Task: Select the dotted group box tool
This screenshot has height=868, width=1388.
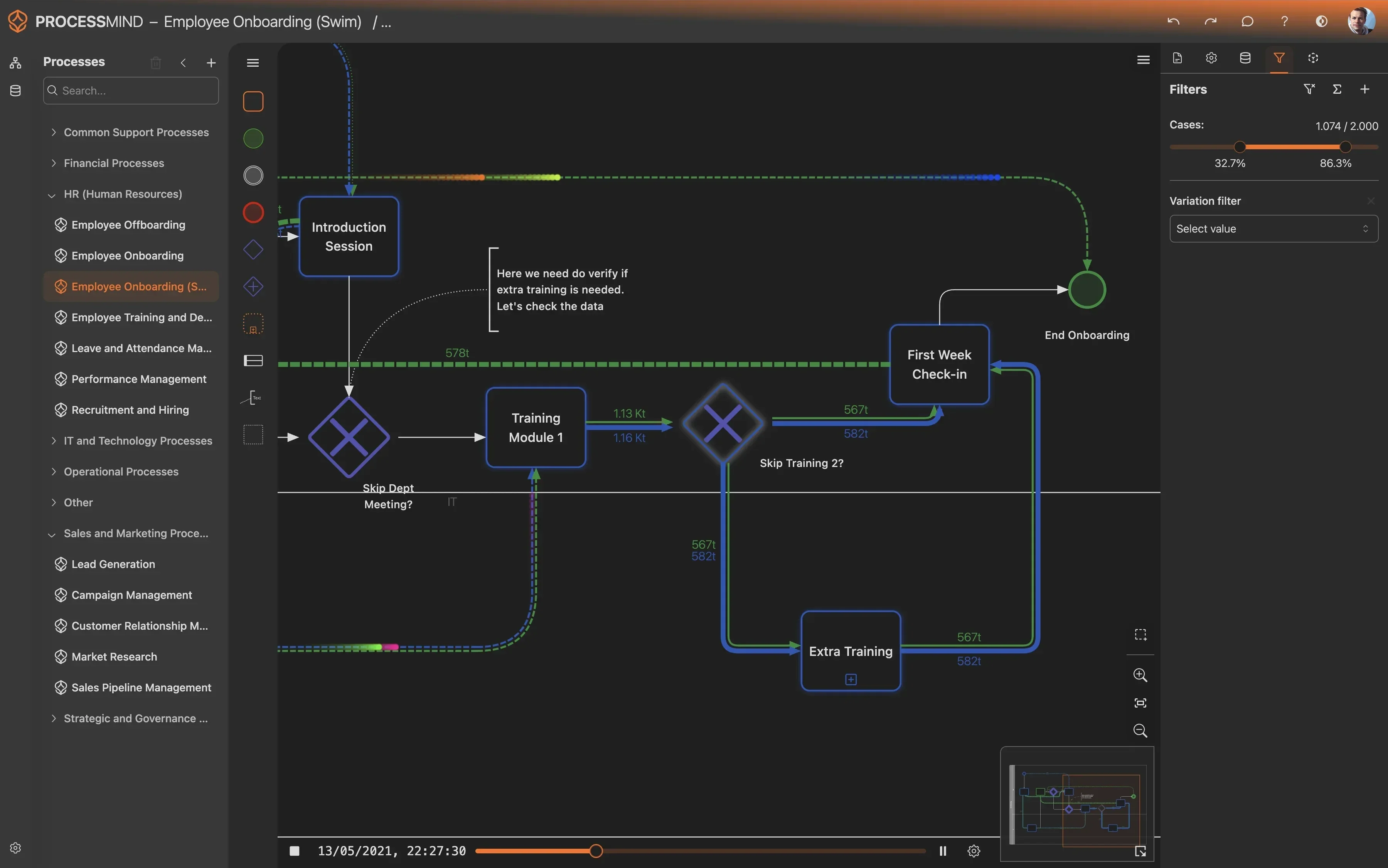Action: pyautogui.click(x=253, y=435)
